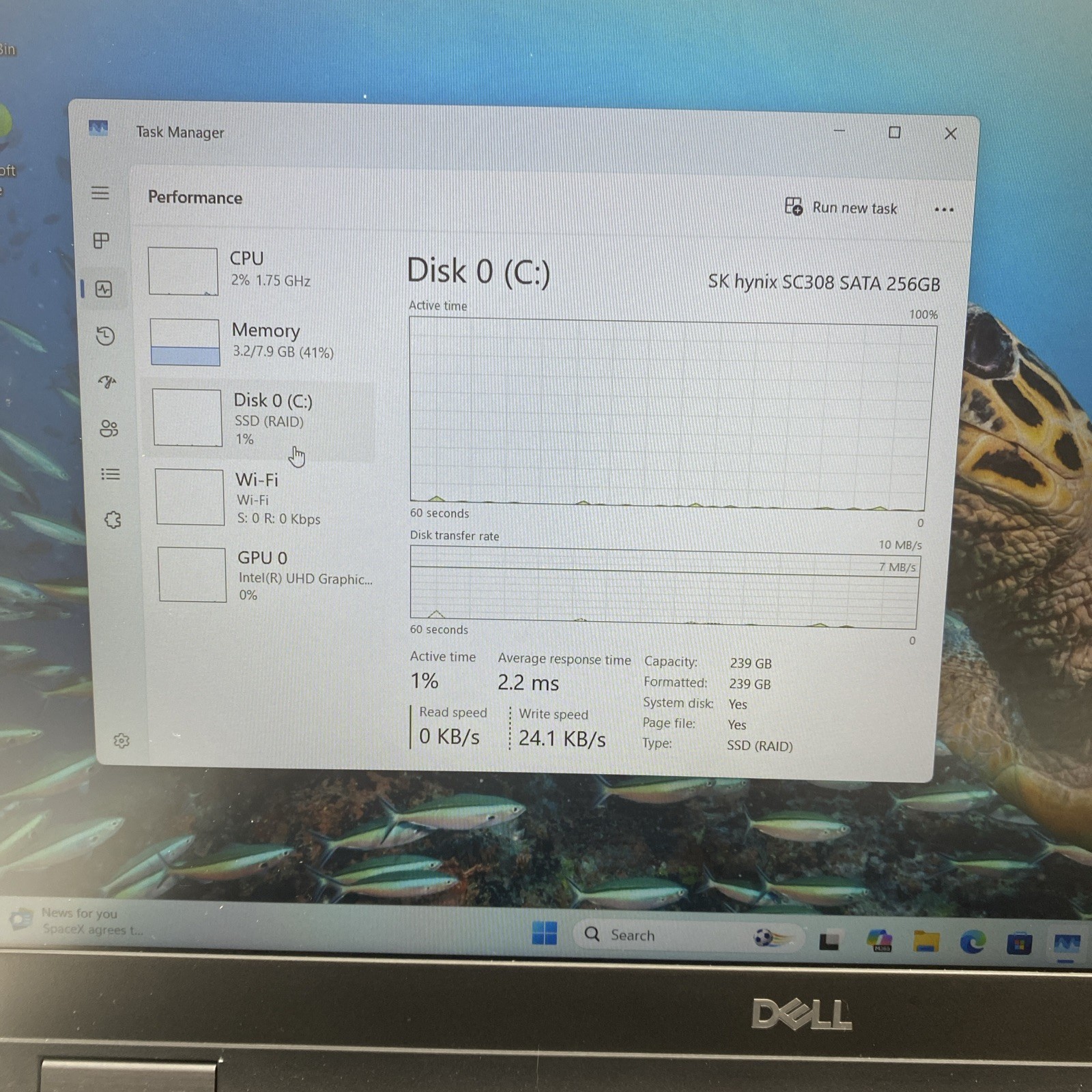1092x1092 pixels.
Task: Open Task View from the taskbar
Action: point(829,942)
